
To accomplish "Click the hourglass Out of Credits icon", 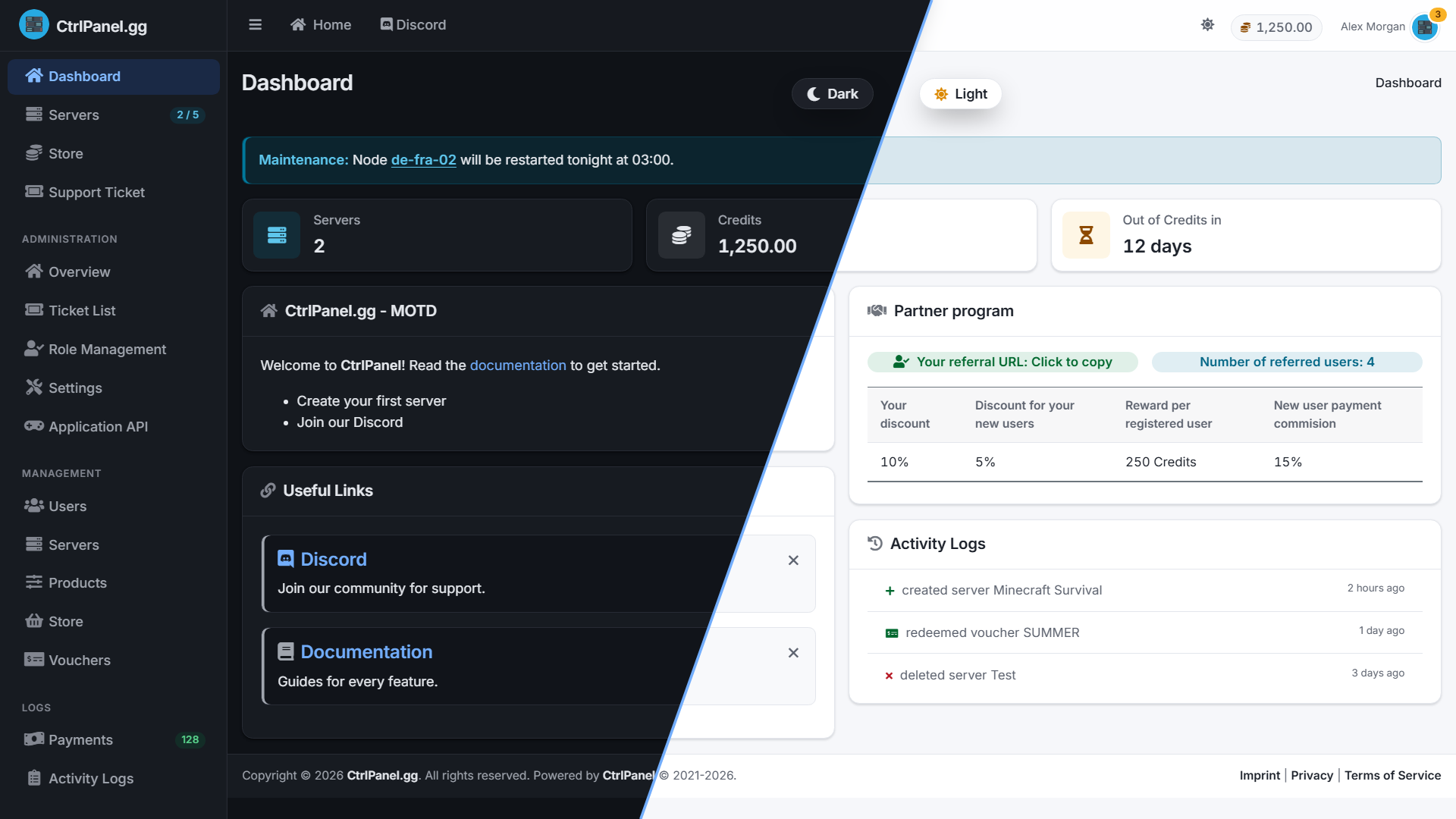I will pos(1086,235).
